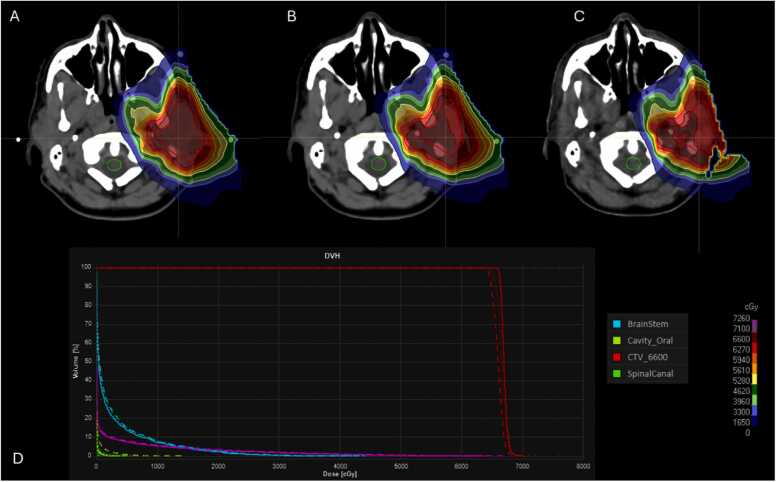The image size is (776, 482).
Task: Click the 6270 cGy red color bar segment
Action: point(754,350)
